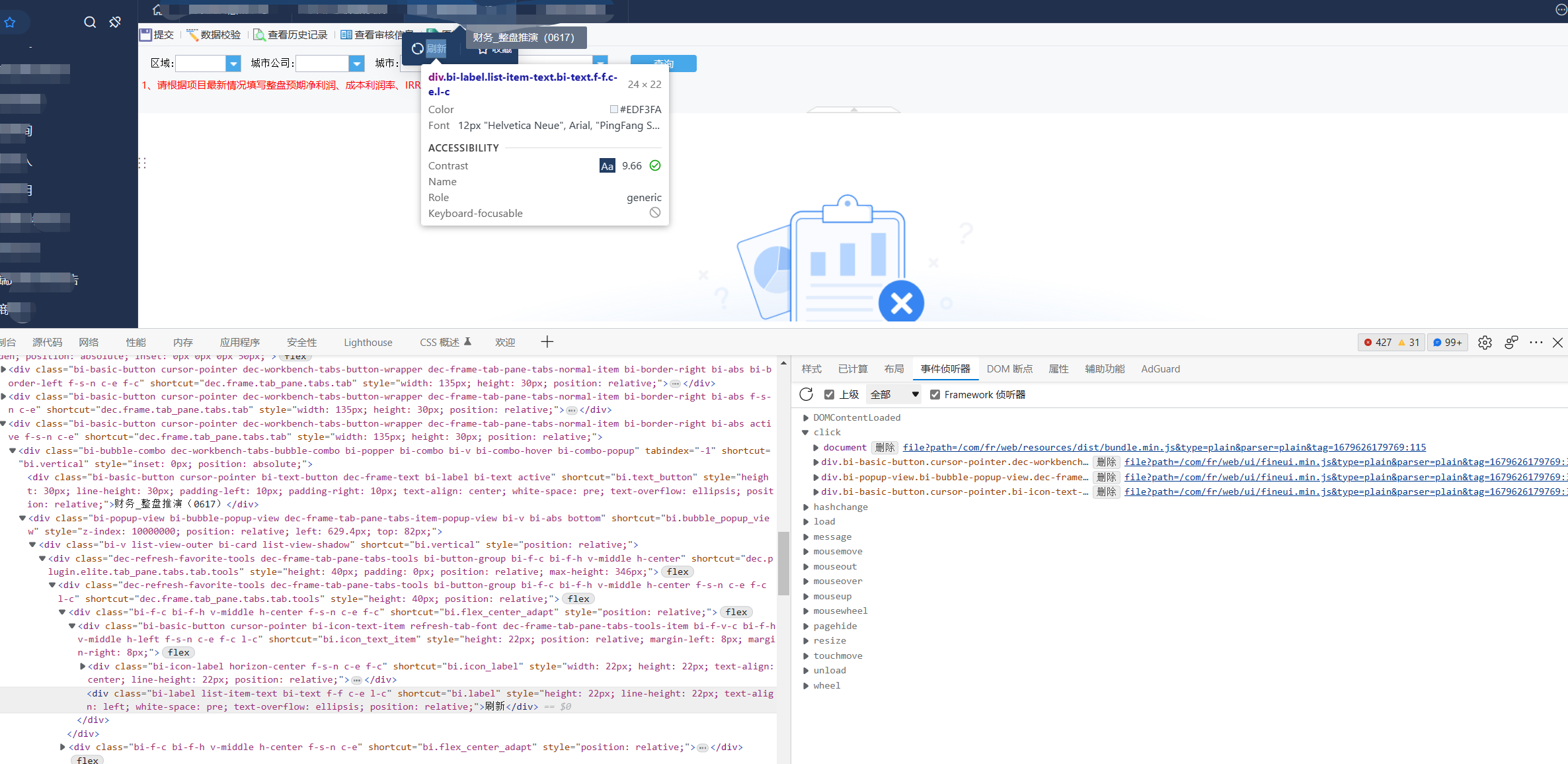The height and width of the screenshot is (764, 1568).
Task: Switch to the 应用程序 DevTools tab
Action: [x=240, y=342]
